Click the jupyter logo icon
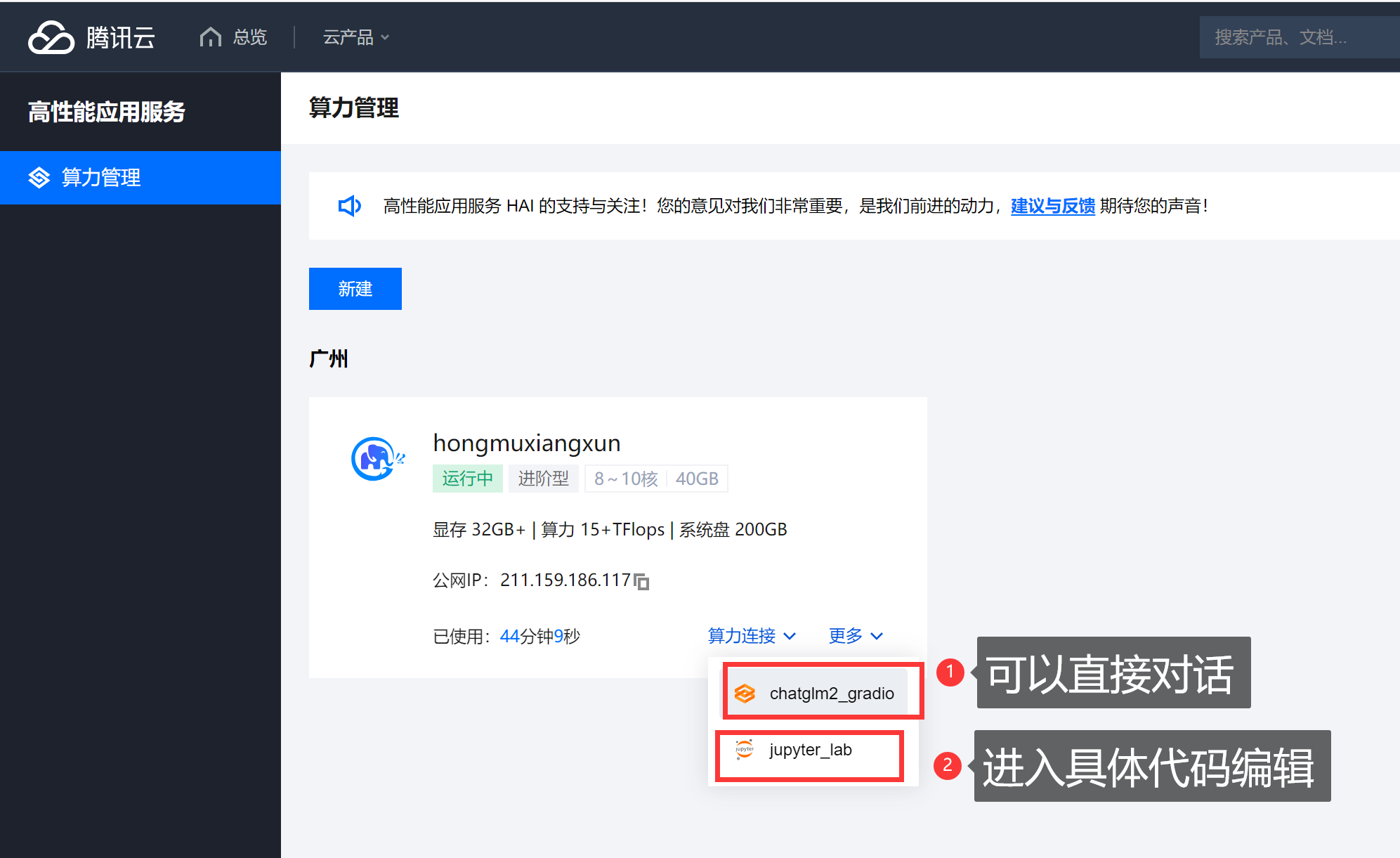 [x=745, y=750]
